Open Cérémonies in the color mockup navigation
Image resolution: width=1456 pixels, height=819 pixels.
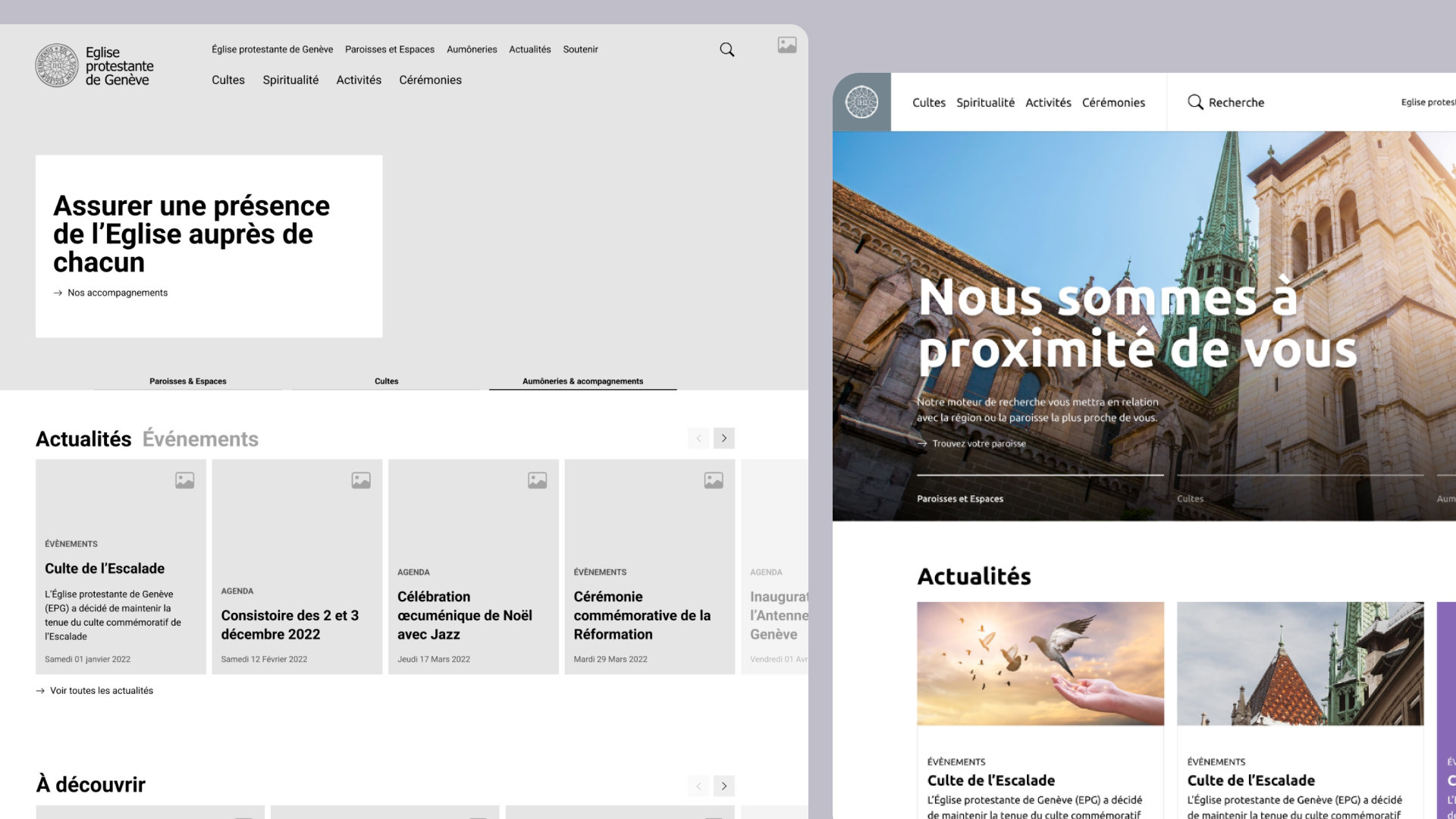1113,102
